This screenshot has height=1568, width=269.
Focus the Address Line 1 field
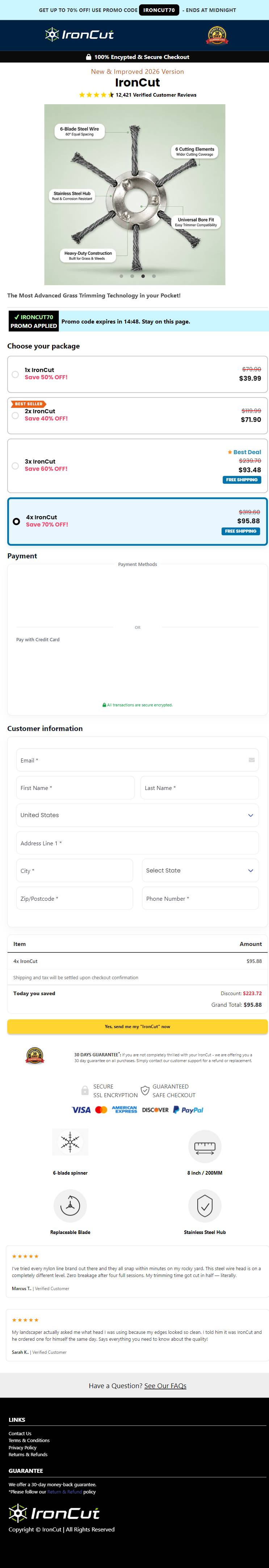137,843
